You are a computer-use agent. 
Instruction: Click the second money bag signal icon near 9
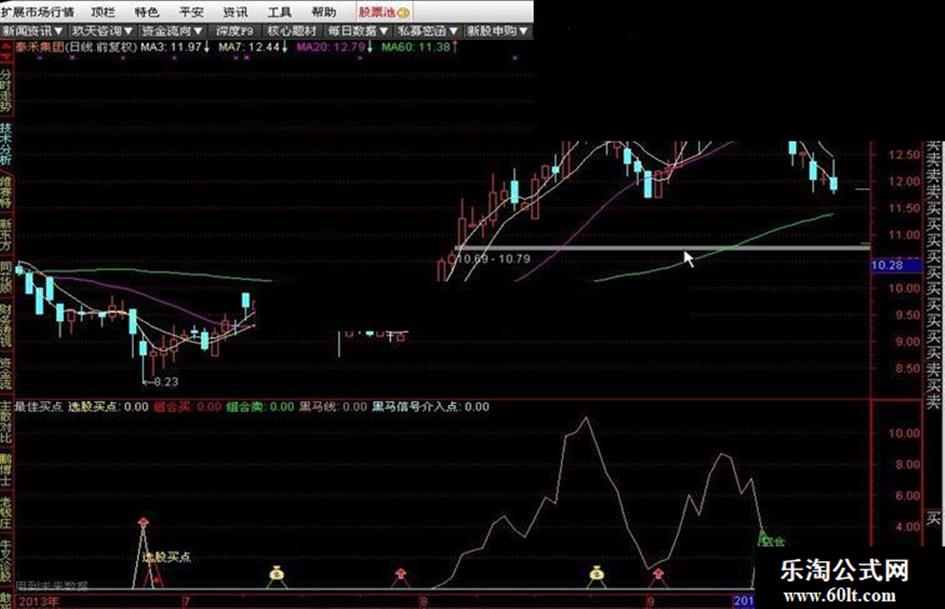tap(596, 574)
